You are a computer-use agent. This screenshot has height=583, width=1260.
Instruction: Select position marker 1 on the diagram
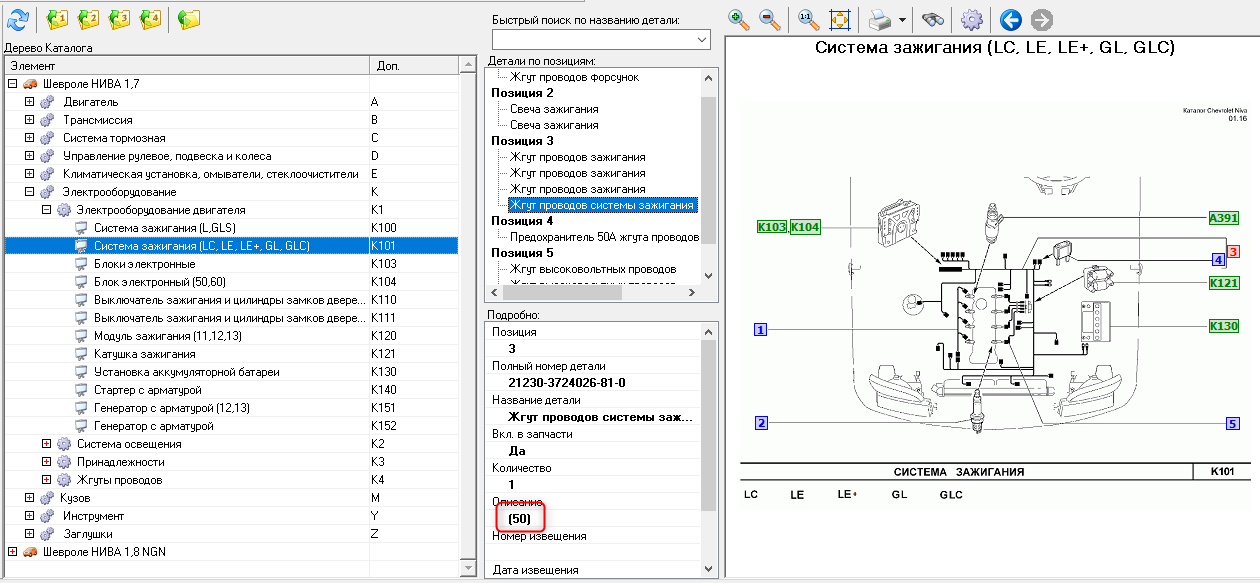pos(761,329)
